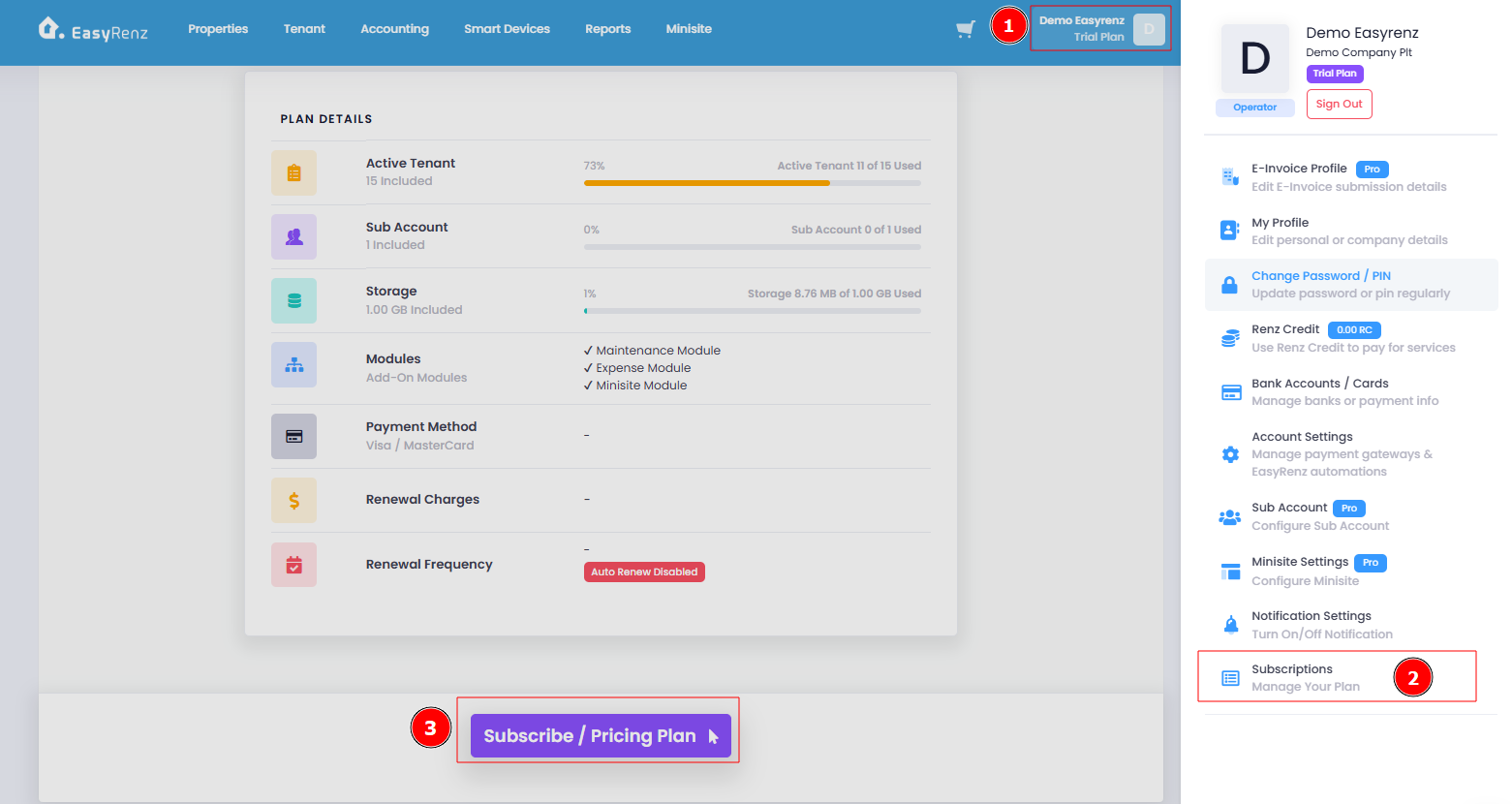Open the Properties menu
This screenshot has width=1512, height=804.
pos(218,29)
